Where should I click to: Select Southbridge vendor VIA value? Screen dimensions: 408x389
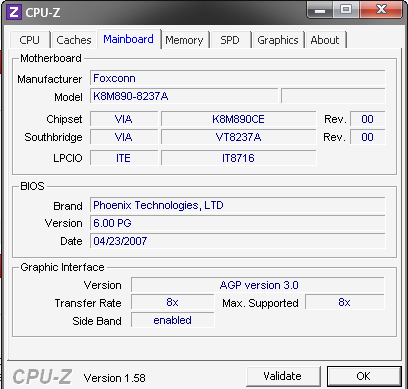coord(124,137)
